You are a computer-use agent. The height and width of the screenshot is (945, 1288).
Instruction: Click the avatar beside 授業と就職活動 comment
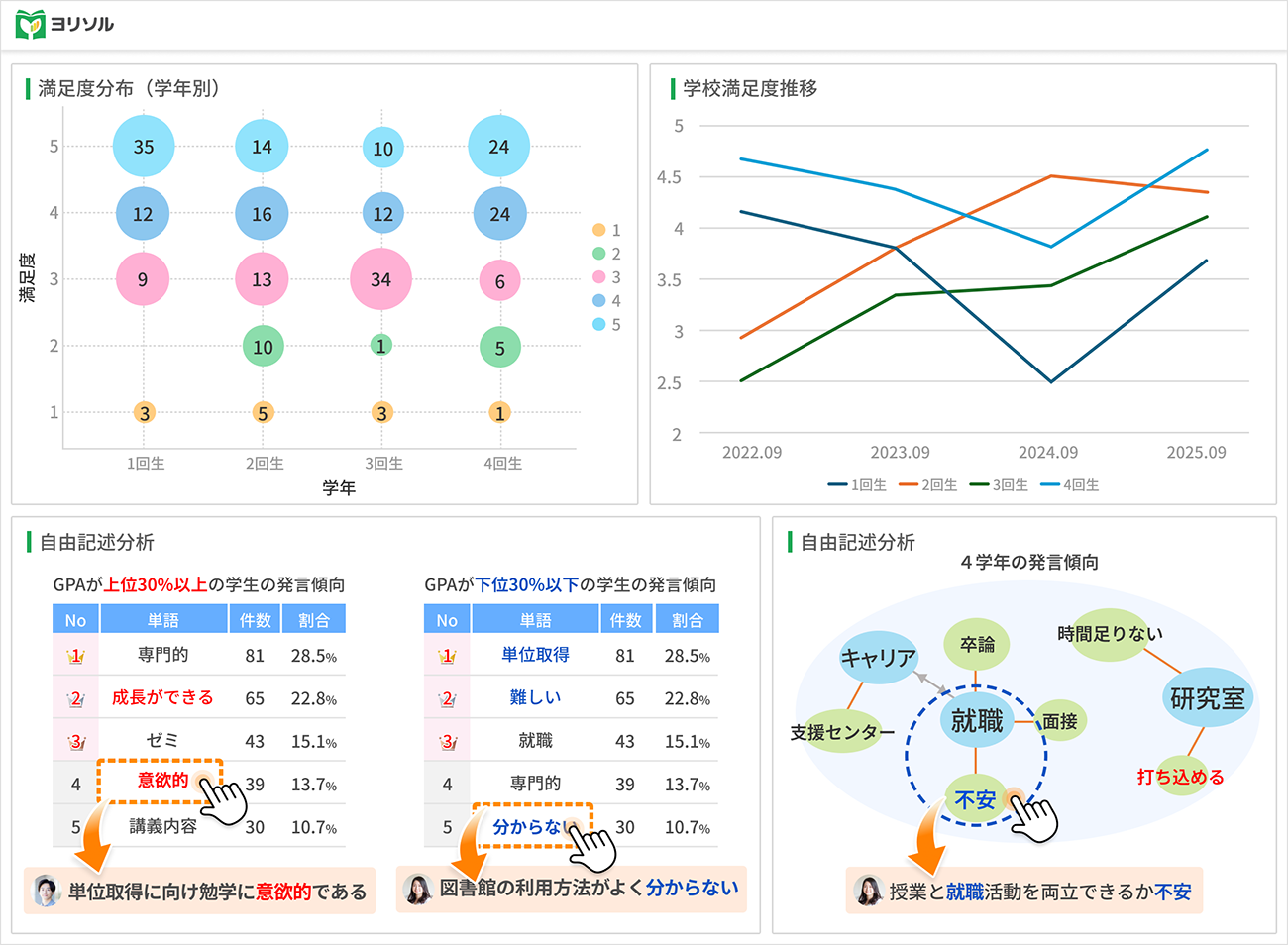(x=868, y=892)
